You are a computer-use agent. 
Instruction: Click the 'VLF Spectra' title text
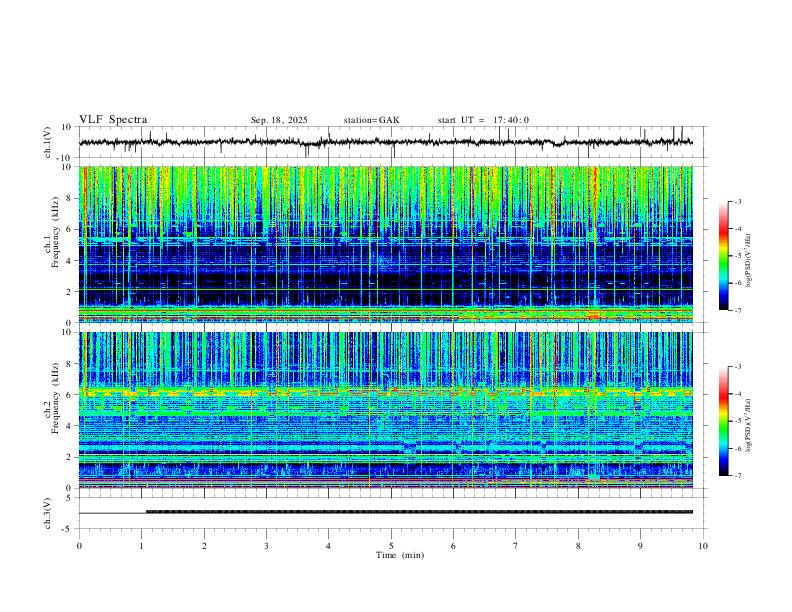(x=113, y=120)
